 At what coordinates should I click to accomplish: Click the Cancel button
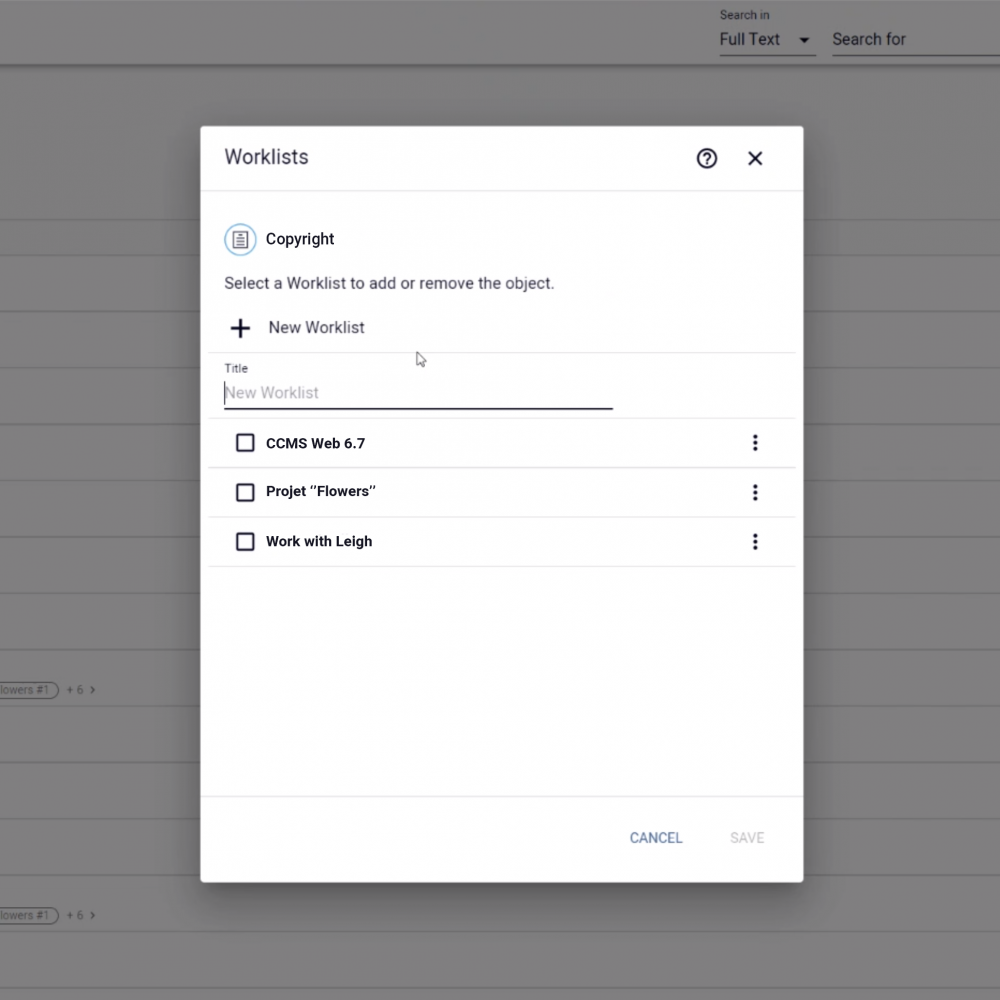pyautogui.click(x=656, y=837)
